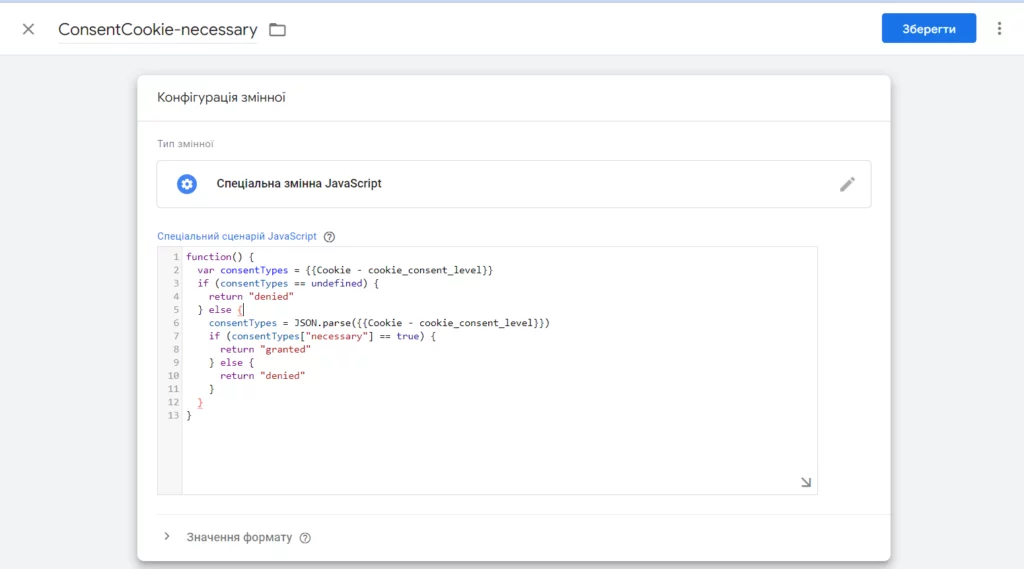Viewport: 1024px width, 569px height.
Task: Grab the code editor resize handle arrow
Action: tap(806, 482)
